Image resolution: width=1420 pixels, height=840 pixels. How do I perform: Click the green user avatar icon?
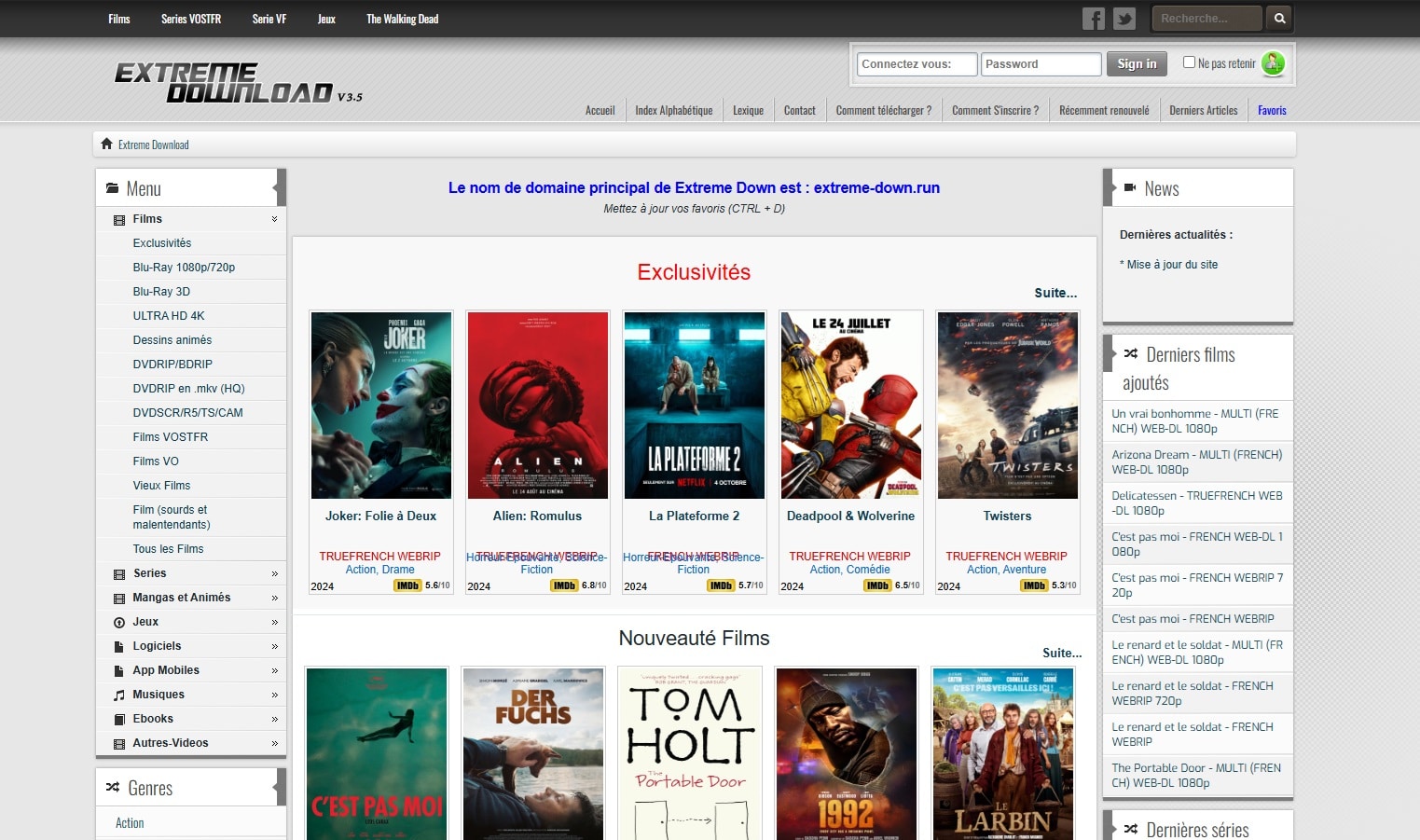(x=1273, y=63)
